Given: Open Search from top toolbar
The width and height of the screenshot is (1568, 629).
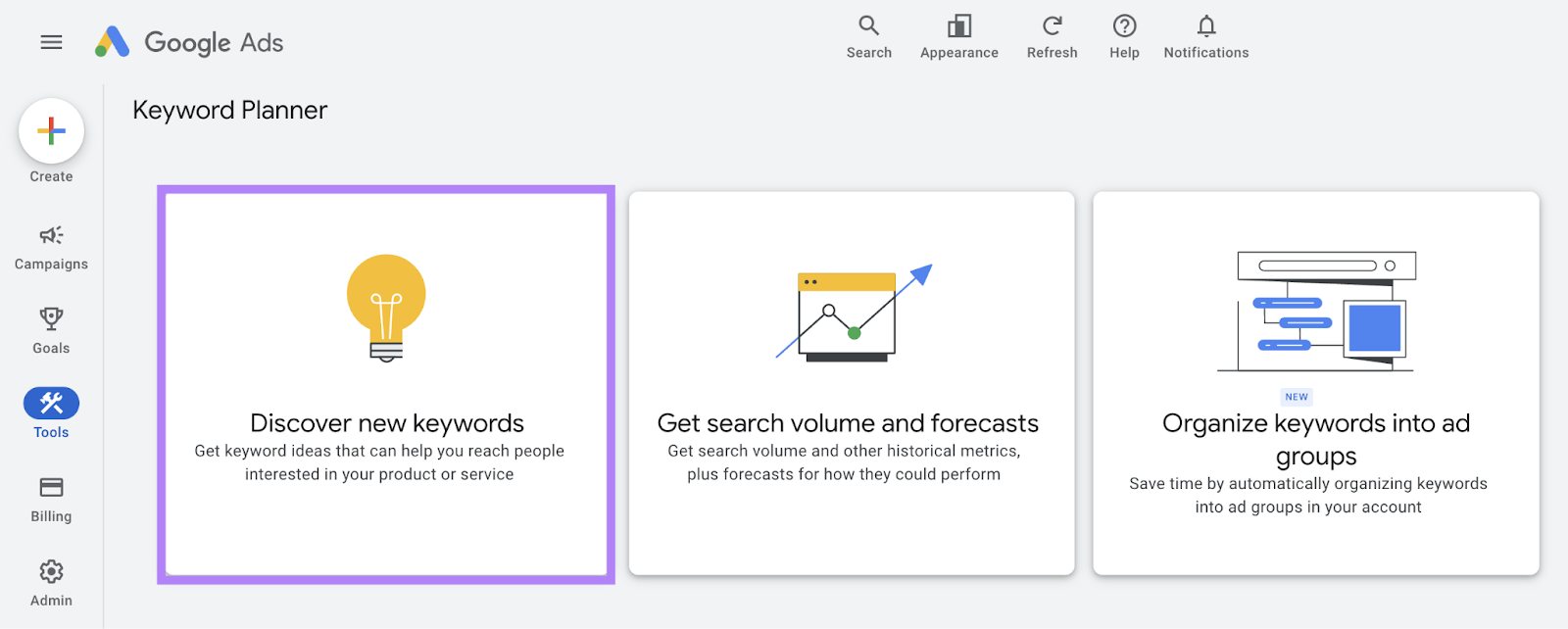Looking at the screenshot, I should coord(868,37).
